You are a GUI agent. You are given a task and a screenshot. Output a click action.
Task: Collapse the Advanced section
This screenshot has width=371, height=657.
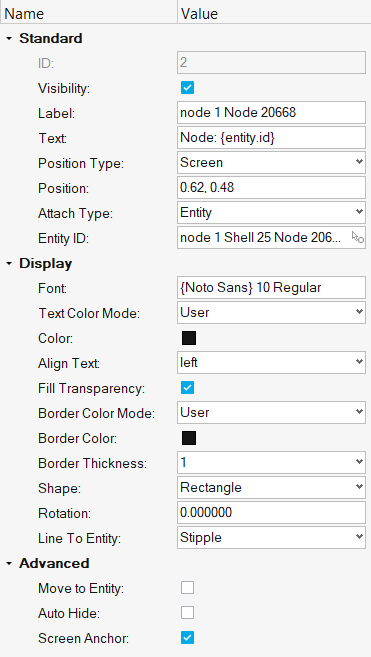point(9,564)
